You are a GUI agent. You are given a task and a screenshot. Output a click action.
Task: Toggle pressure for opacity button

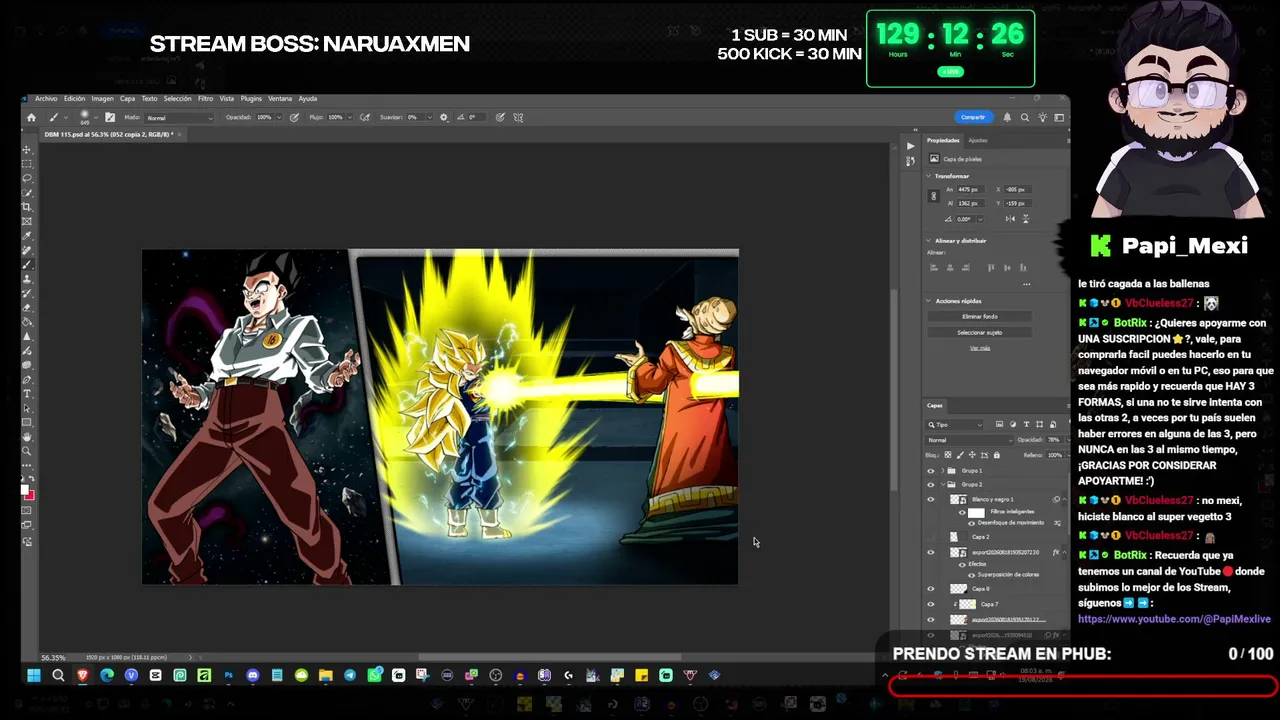click(294, 117)
